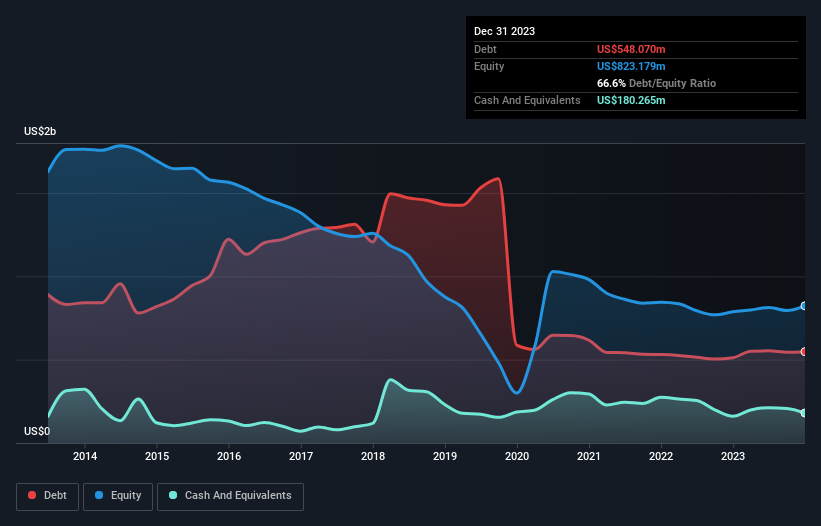Toggle Cash And Equivalents legend button

pos(230,496)
